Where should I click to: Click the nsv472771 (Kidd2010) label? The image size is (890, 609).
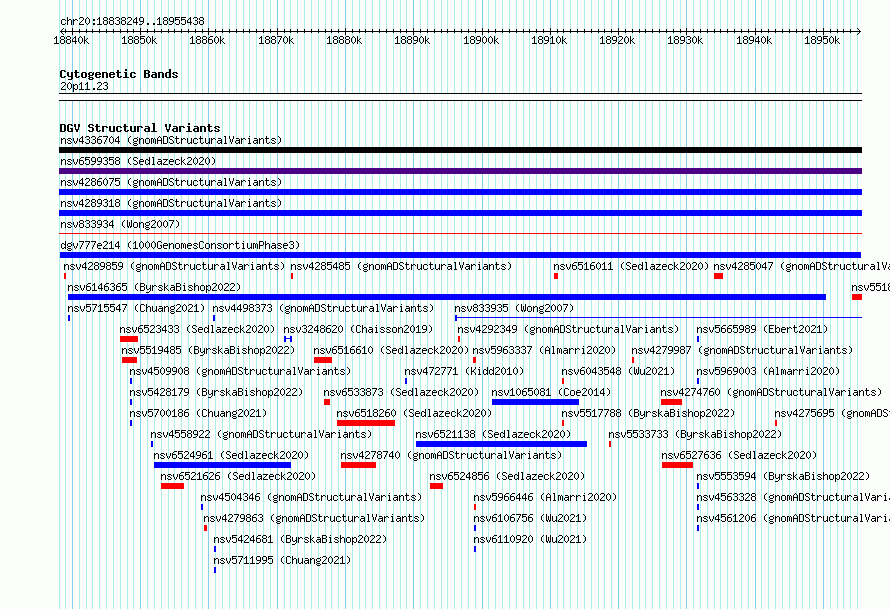(464, 371)
